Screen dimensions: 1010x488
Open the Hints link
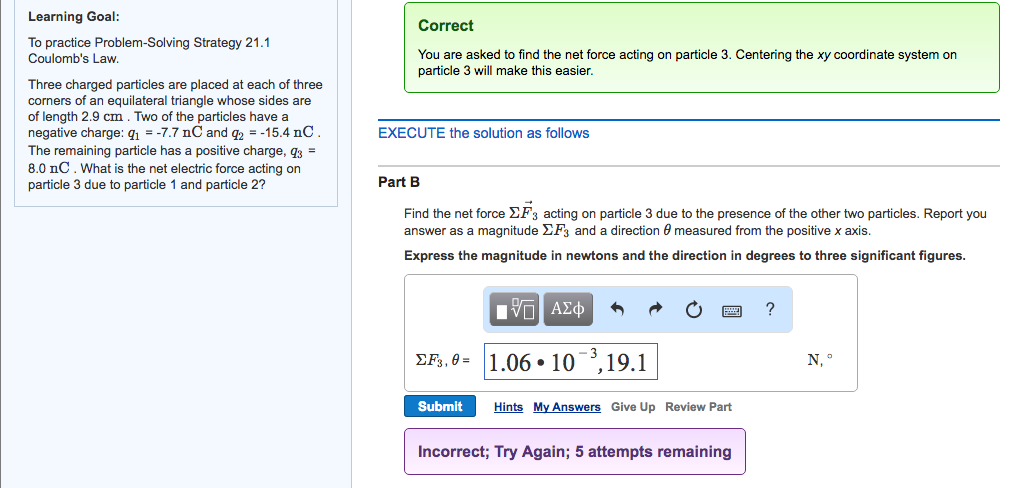508,407
